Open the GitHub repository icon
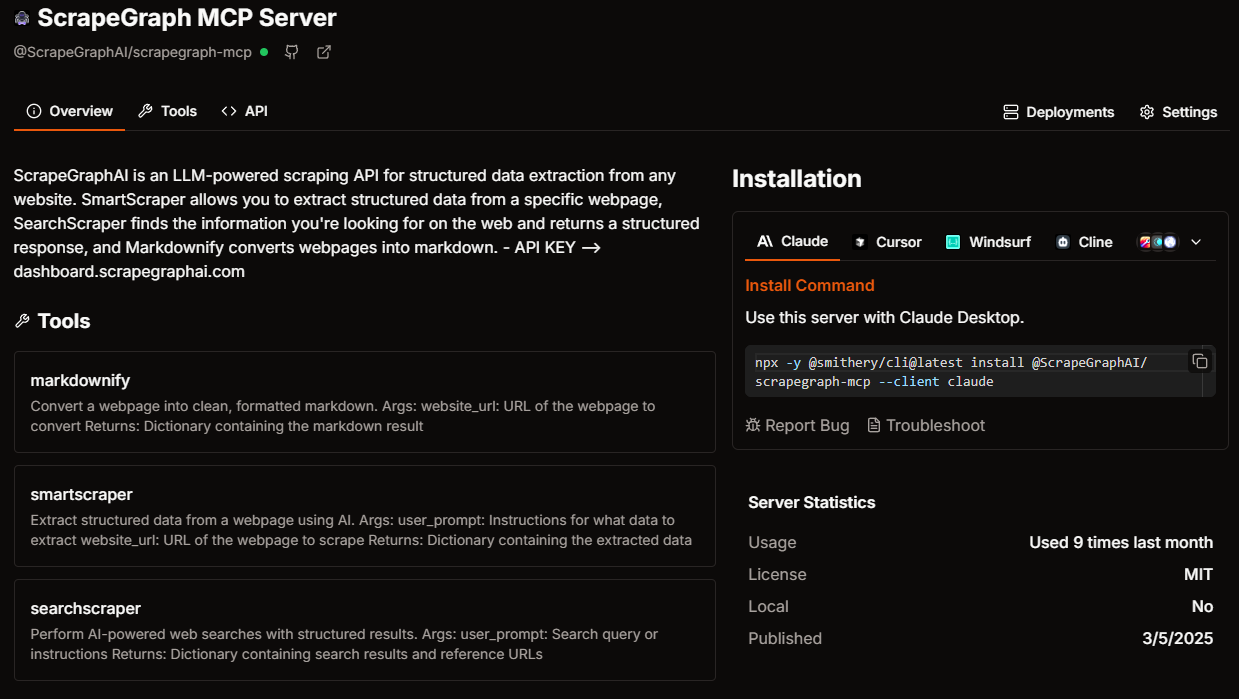The height and width of the screenshot is (699, 1239). (x=291, y=52)
